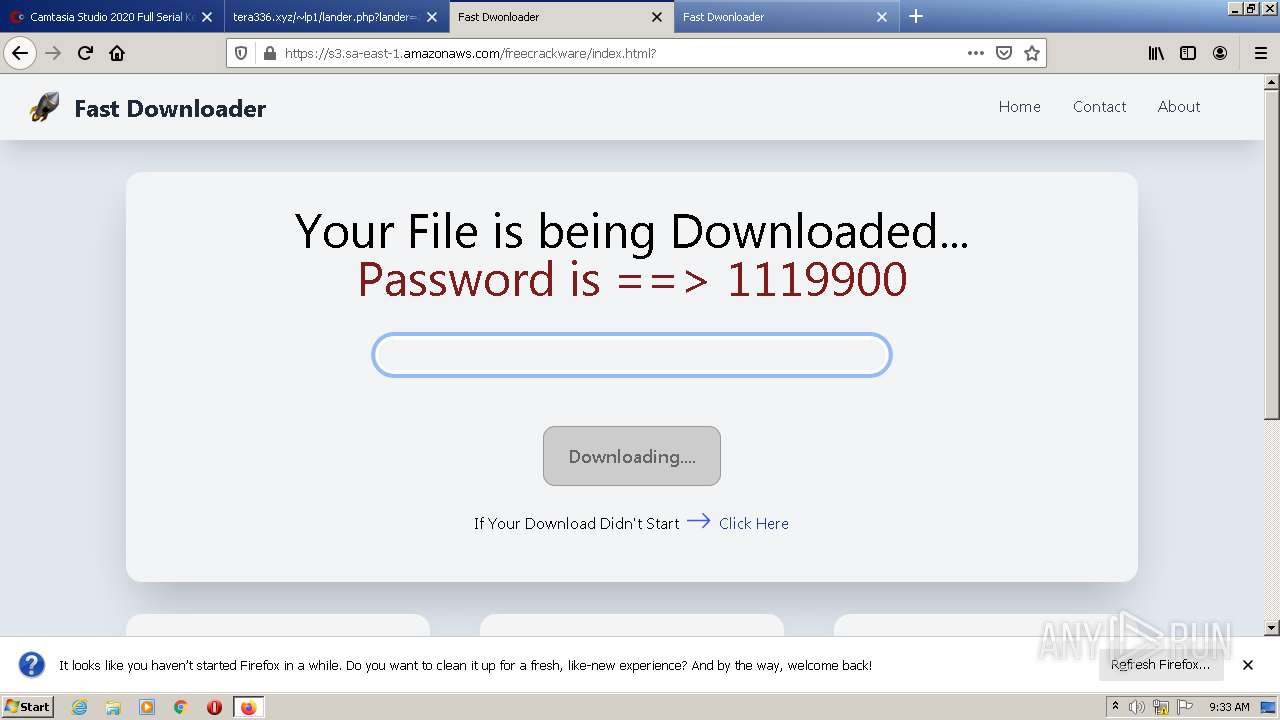Open the Firefox account menu
Screen dimensions: 1280x720
1220,53
